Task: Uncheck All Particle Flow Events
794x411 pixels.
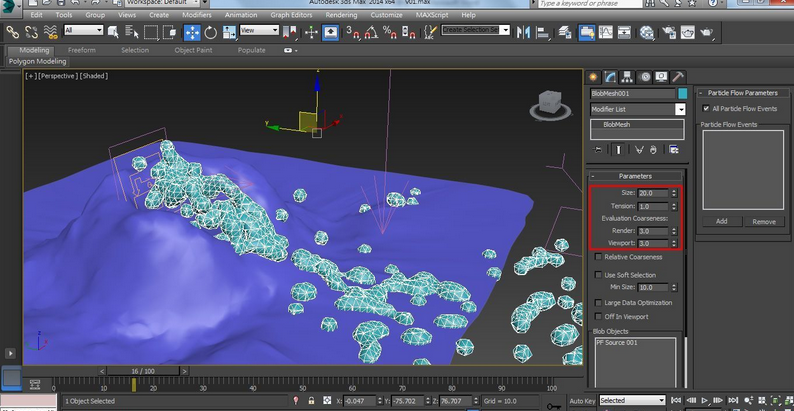Action: pos(706,108)
